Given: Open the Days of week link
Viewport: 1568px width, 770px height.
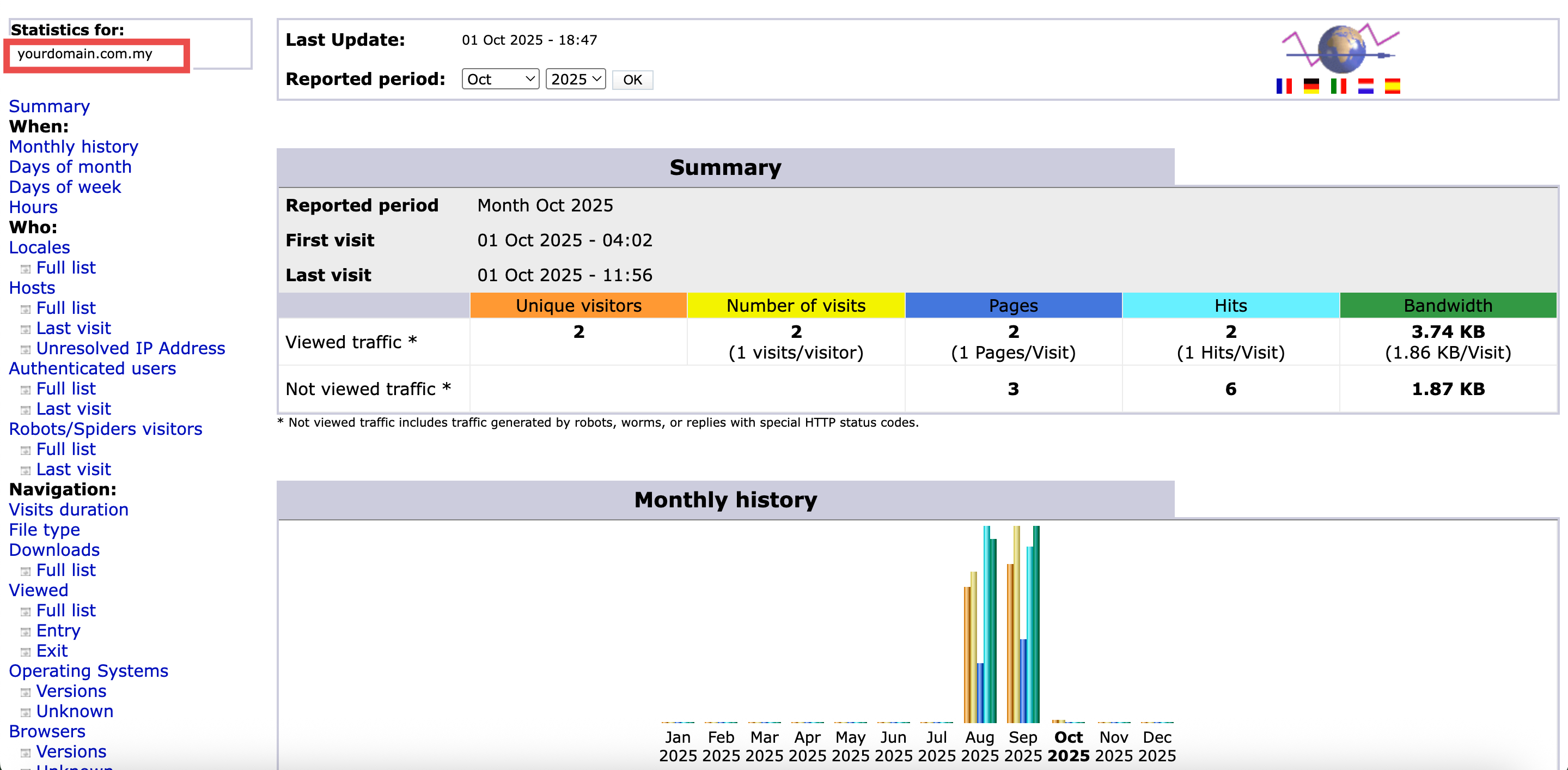Looking at the screenshot, I should point(64,187).
